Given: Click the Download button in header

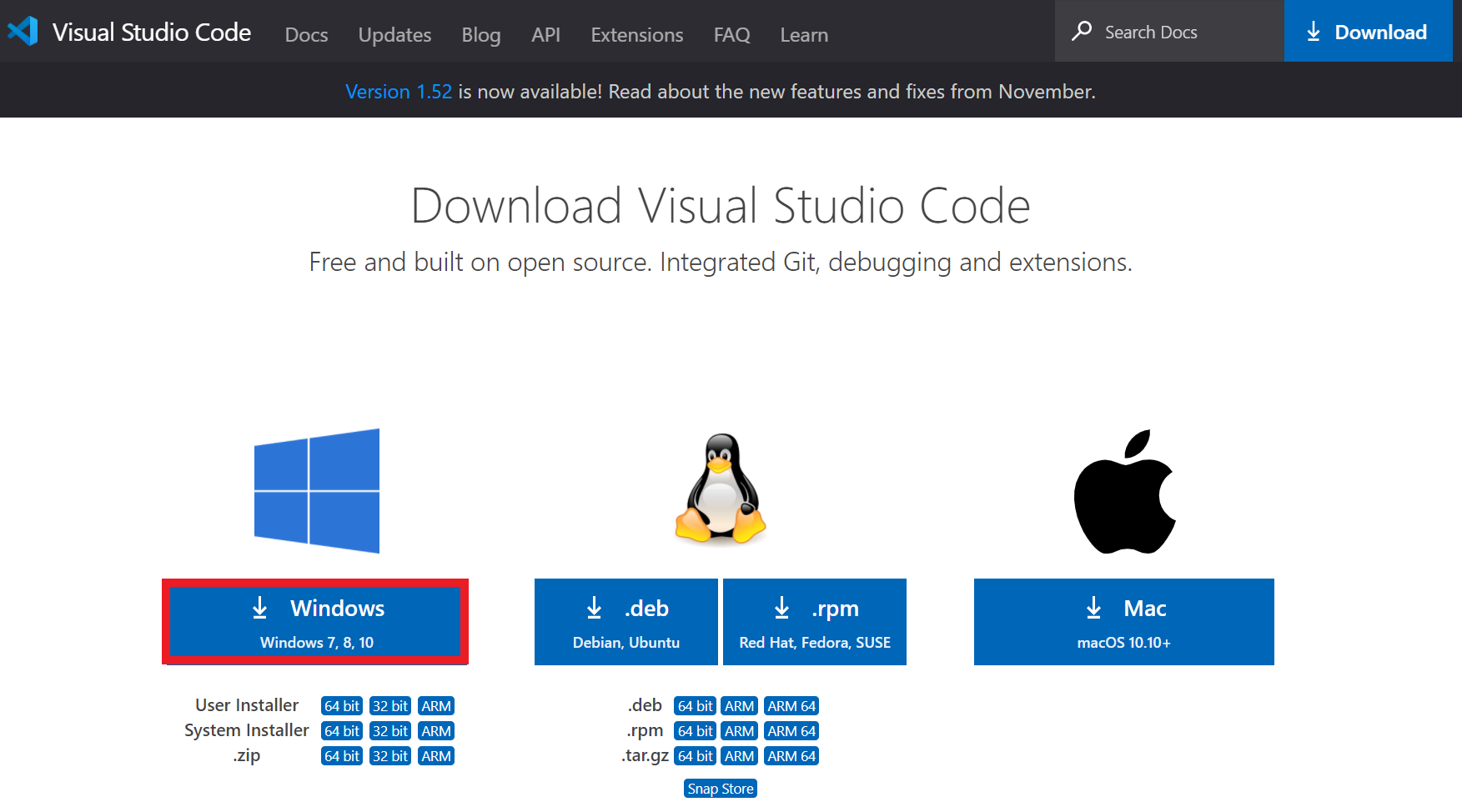Looking at the screenshot, I should tap(1369, 31).
